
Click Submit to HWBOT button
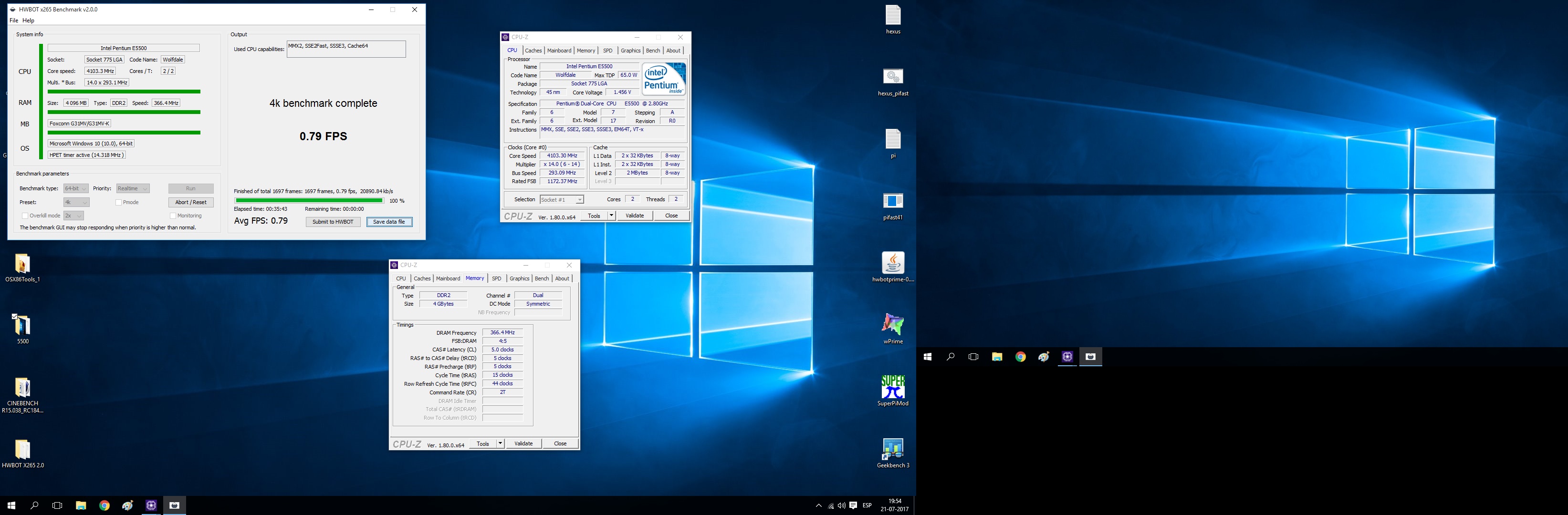pos(333,222)
